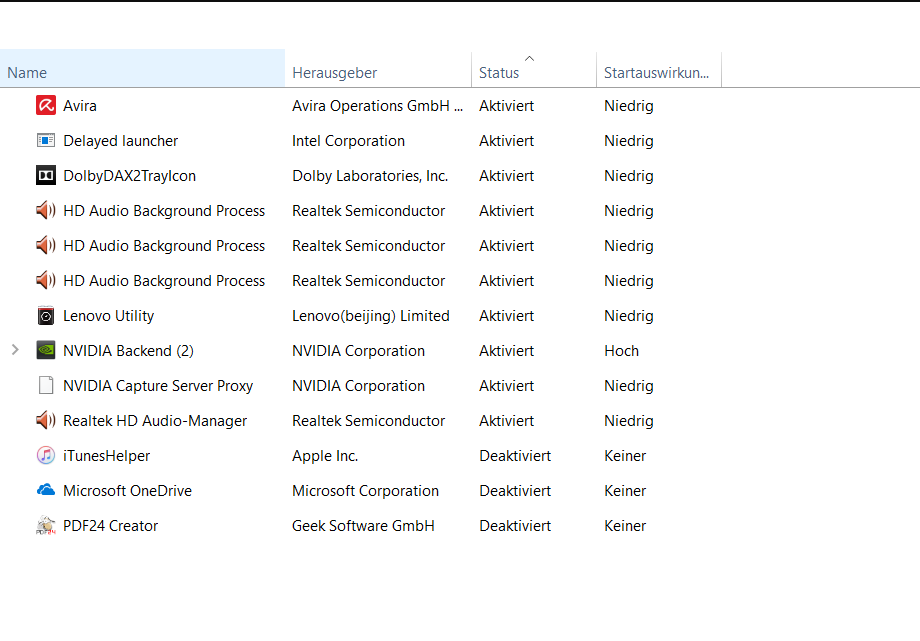
Task: Select the Delayed launcher icon
Action: [x=46, y=141]
